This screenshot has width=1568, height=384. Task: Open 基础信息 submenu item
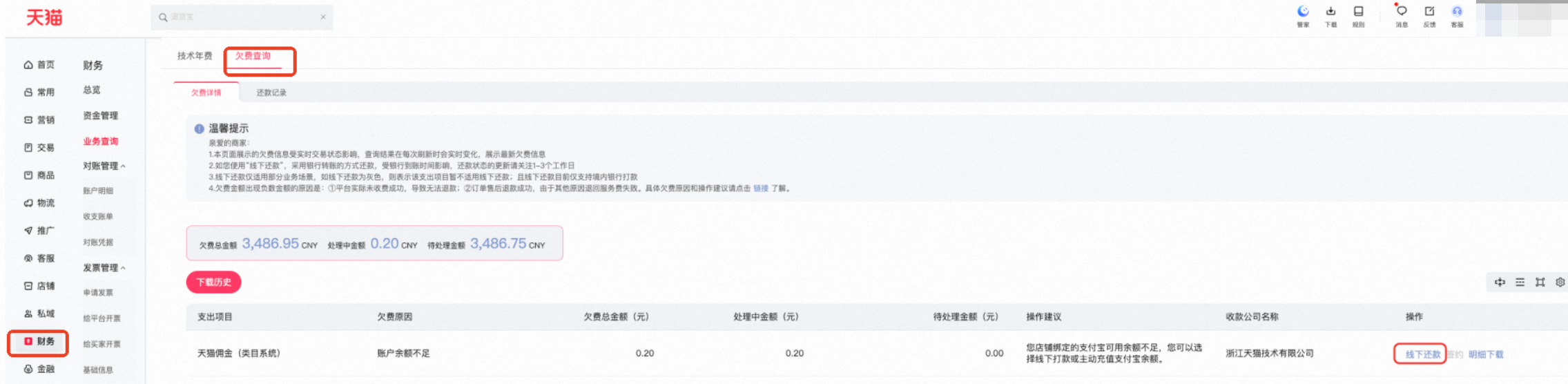click(x=98, y=370)
